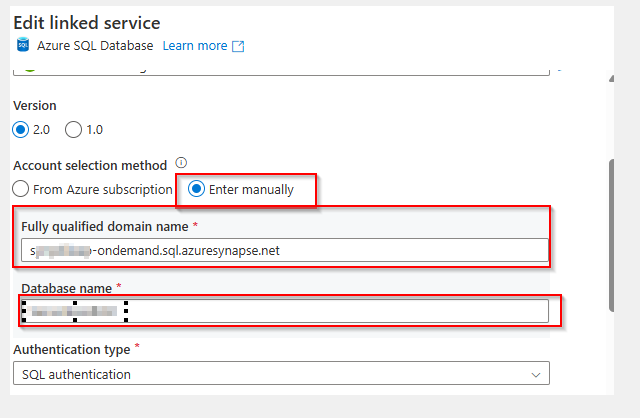Click the external link icon beside Learn more
This screenshot has width=640, height=418.
[238, 46]
